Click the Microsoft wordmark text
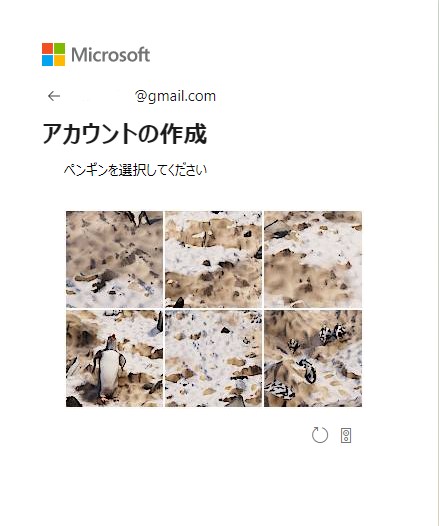This screenshot has height=526, width=439. point(110,55)
